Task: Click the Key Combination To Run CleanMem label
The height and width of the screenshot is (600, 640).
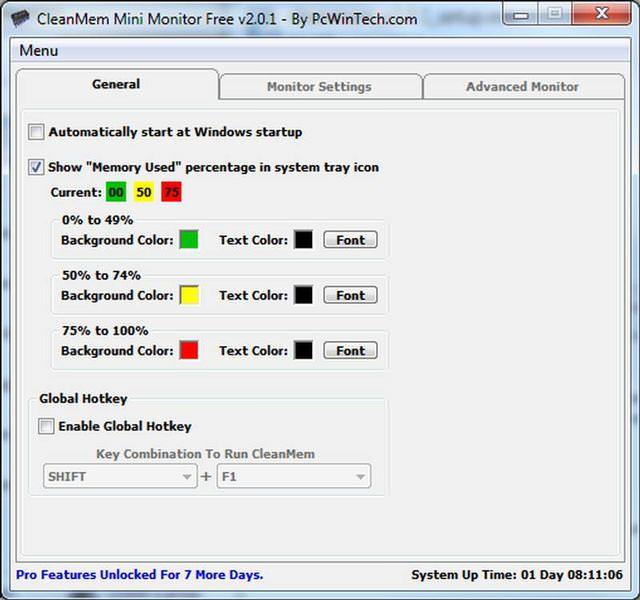Action: pos(205,454)
